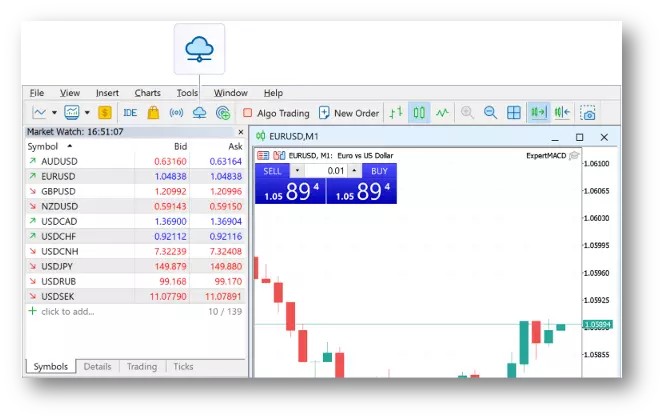The width and height of the screenshot is (664, 420).
Task: Click the Signals broadcast icon
Action: 177,113
